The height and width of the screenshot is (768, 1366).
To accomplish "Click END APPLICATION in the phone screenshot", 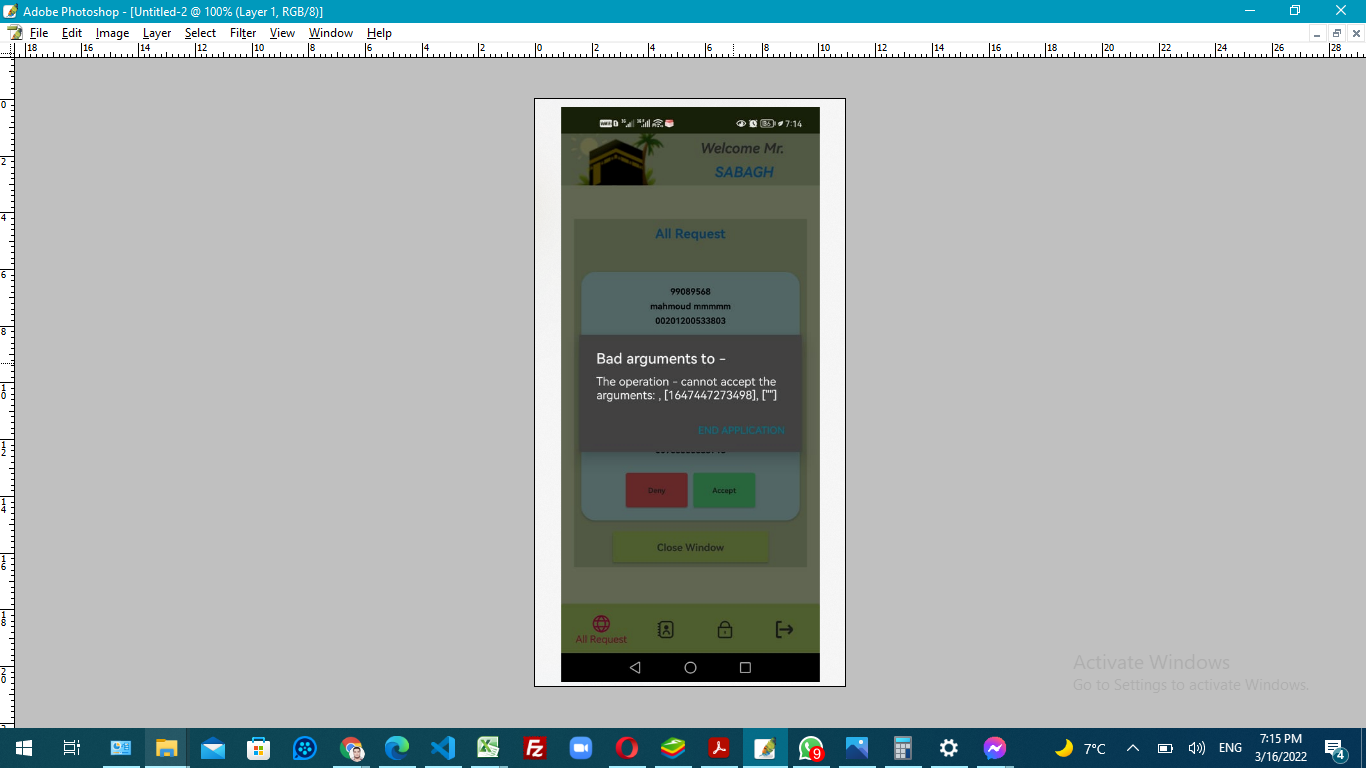I will [x=741, y=430].
